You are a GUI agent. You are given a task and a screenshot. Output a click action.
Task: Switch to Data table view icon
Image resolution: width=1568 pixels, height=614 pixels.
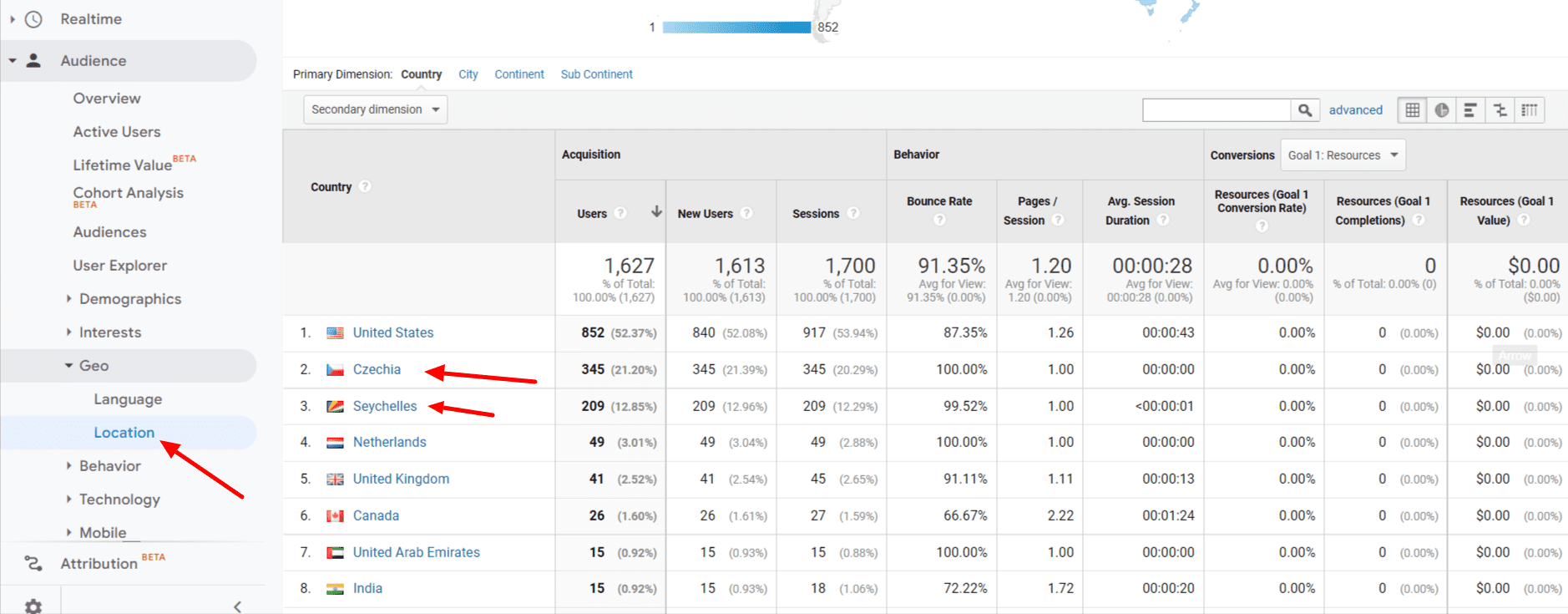(x=1413, y=109)
